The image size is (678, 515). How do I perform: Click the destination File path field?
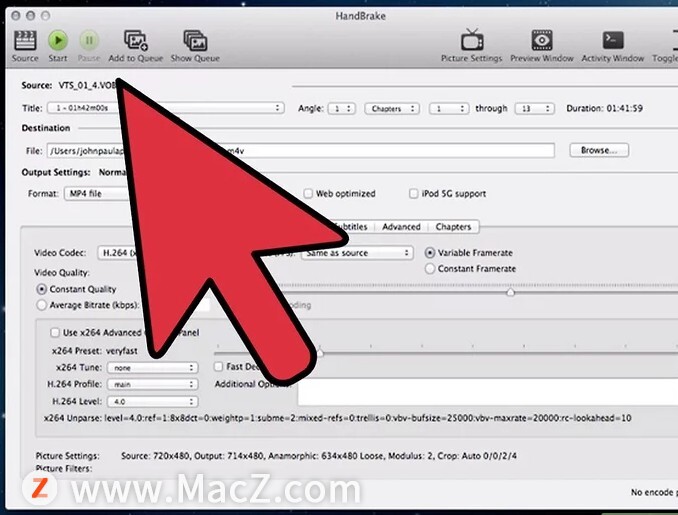click(301, 150)
